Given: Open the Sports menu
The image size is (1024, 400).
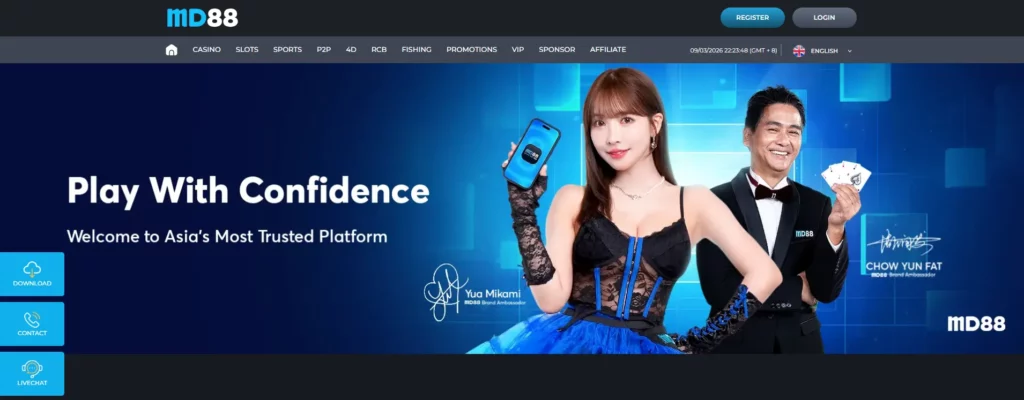Looking at the screenshot, I should (x=287, y=50).
